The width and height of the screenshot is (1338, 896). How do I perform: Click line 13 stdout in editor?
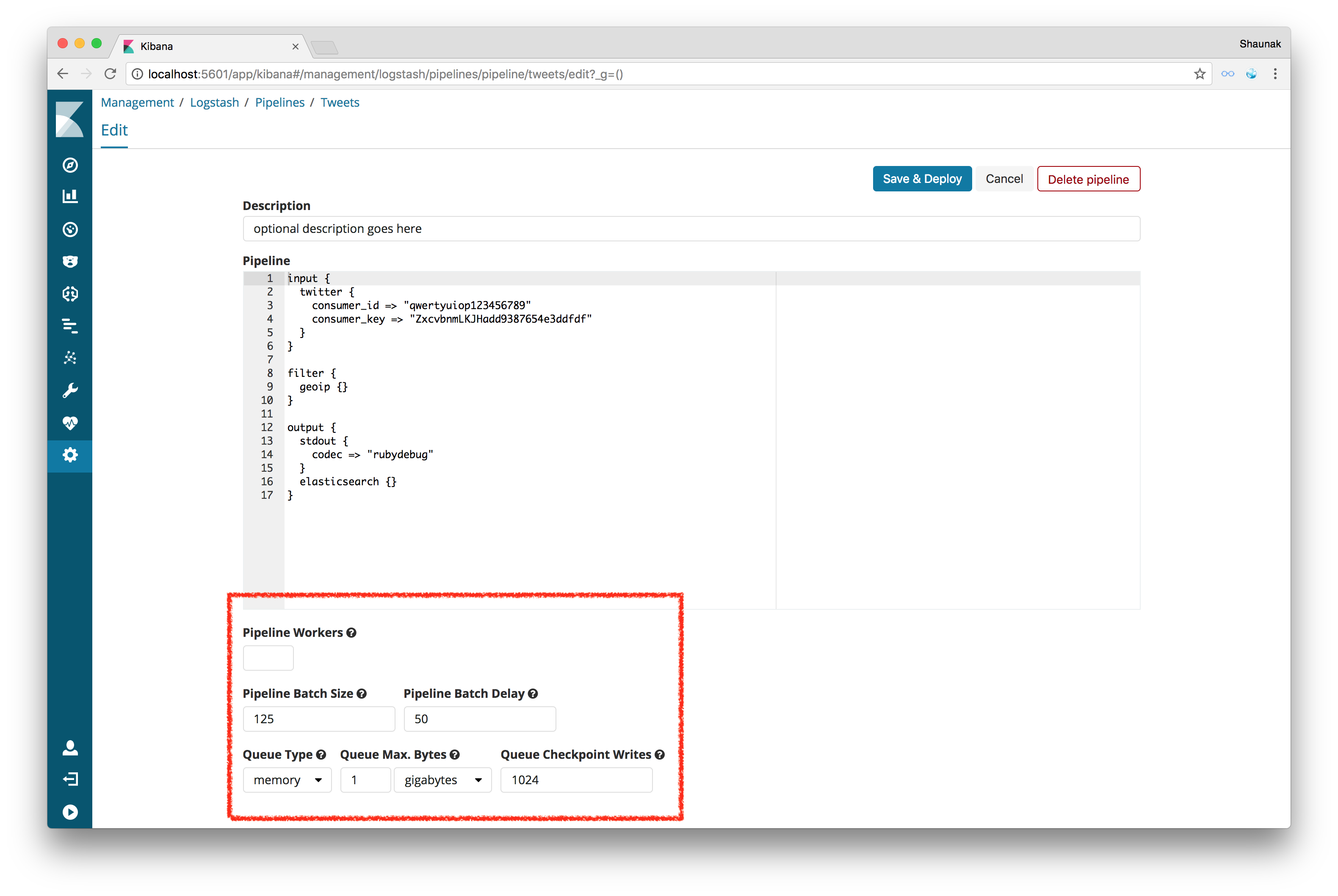coord(323,441)
